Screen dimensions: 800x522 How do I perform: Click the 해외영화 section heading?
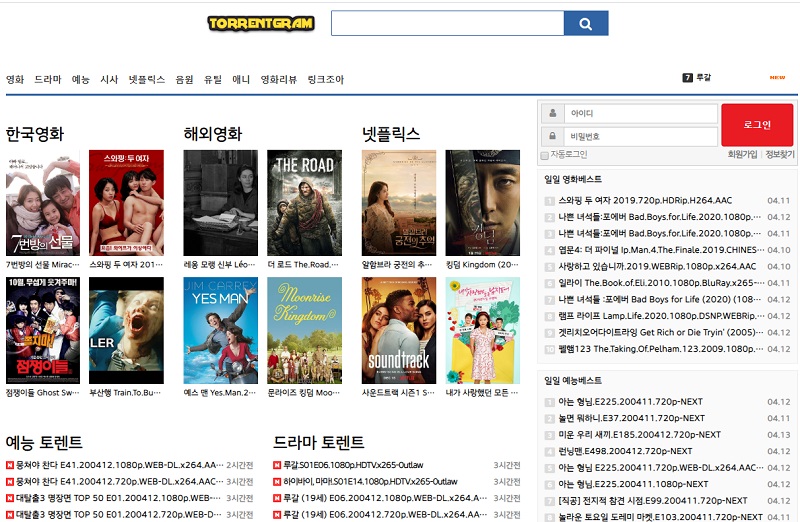coord(213,134)
